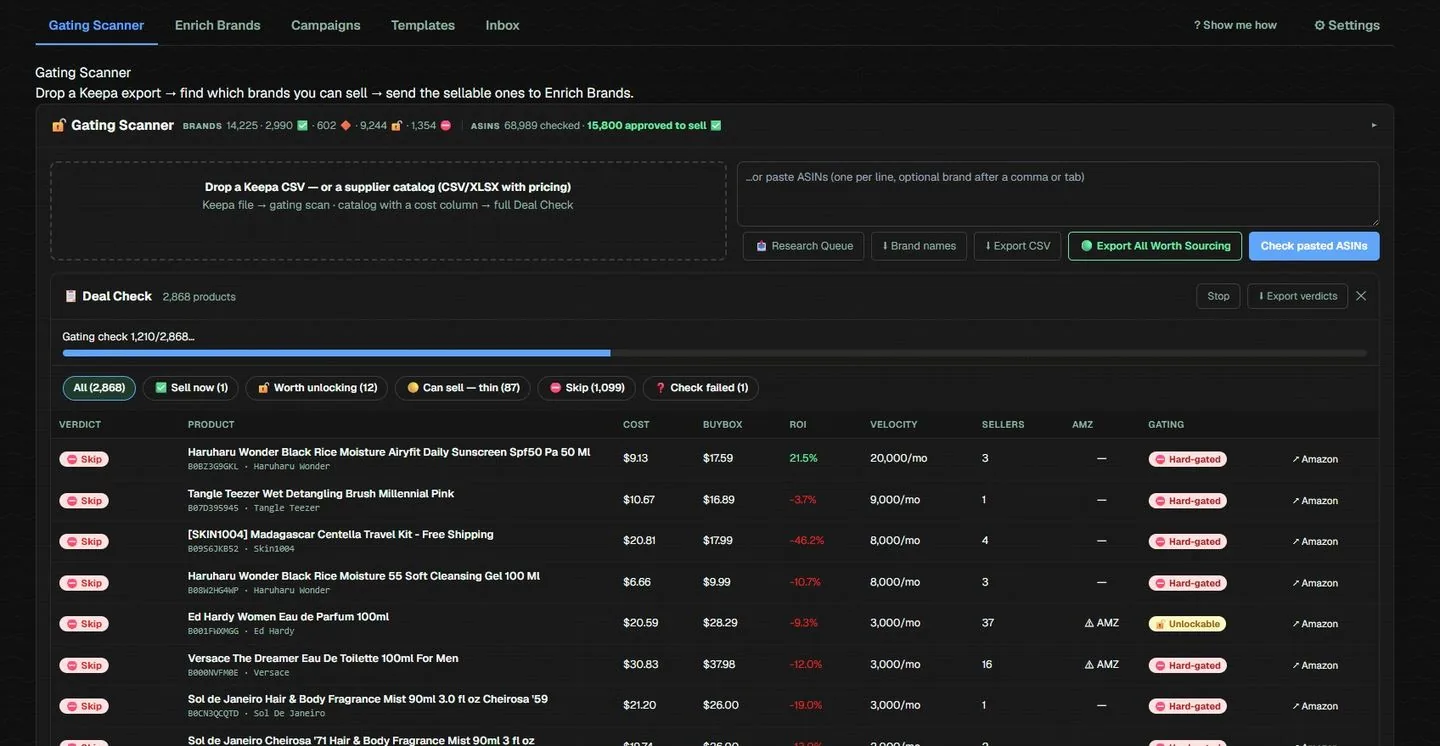This screenshot has height=746, width=1440.
Task: Filter by Check failed (1)
Action: (701, 388)
